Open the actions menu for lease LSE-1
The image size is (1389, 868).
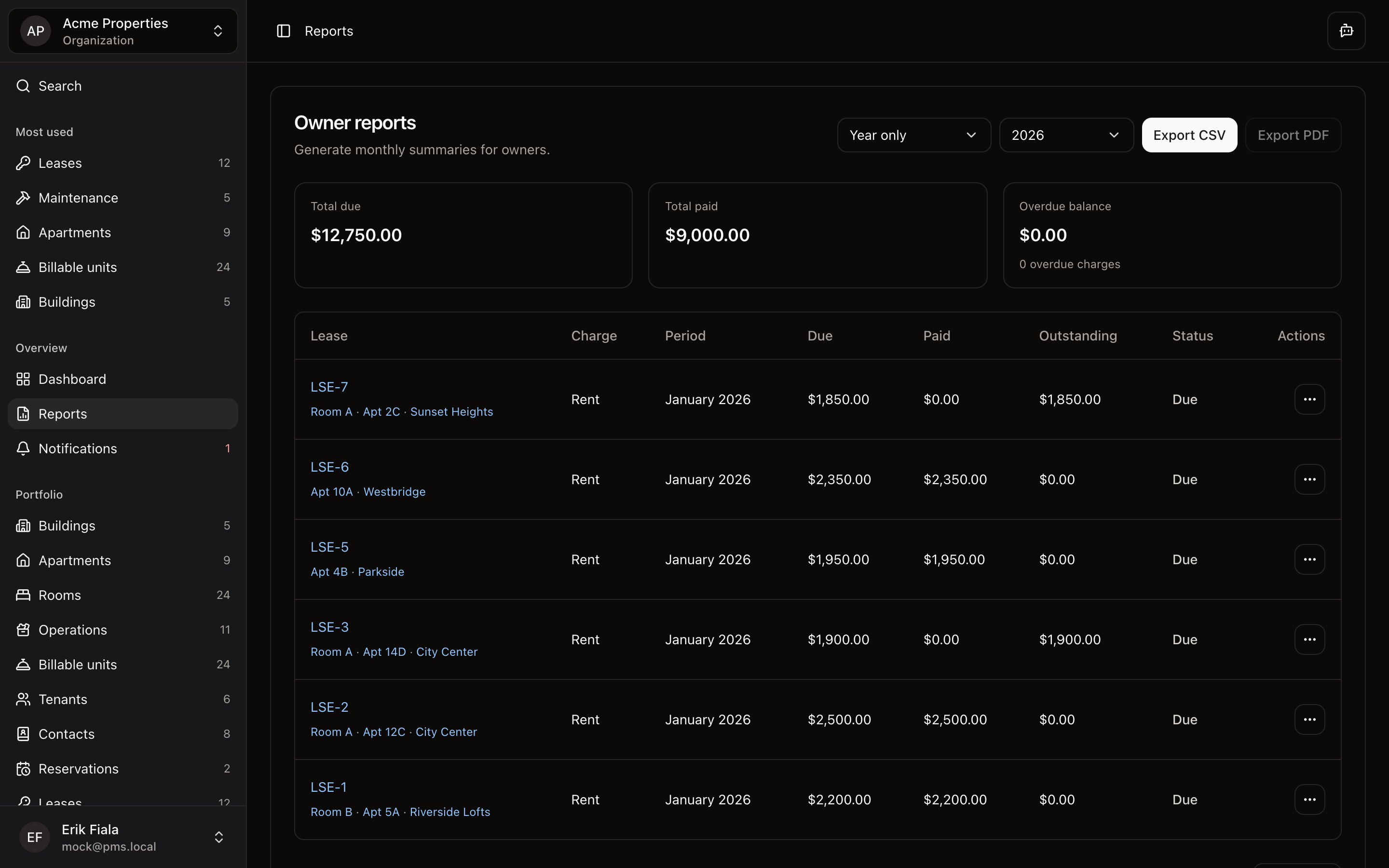tap(1309, 799)
